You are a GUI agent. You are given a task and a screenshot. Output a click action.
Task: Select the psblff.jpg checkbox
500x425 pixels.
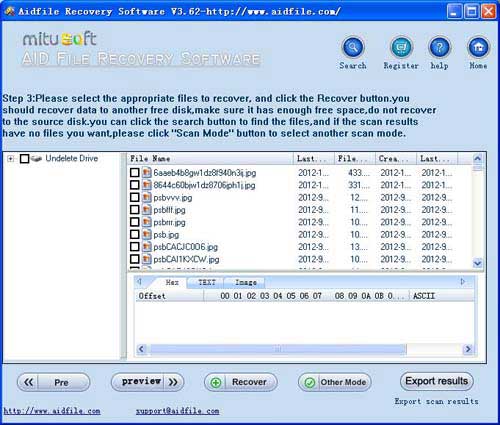(x=135, y=210)
